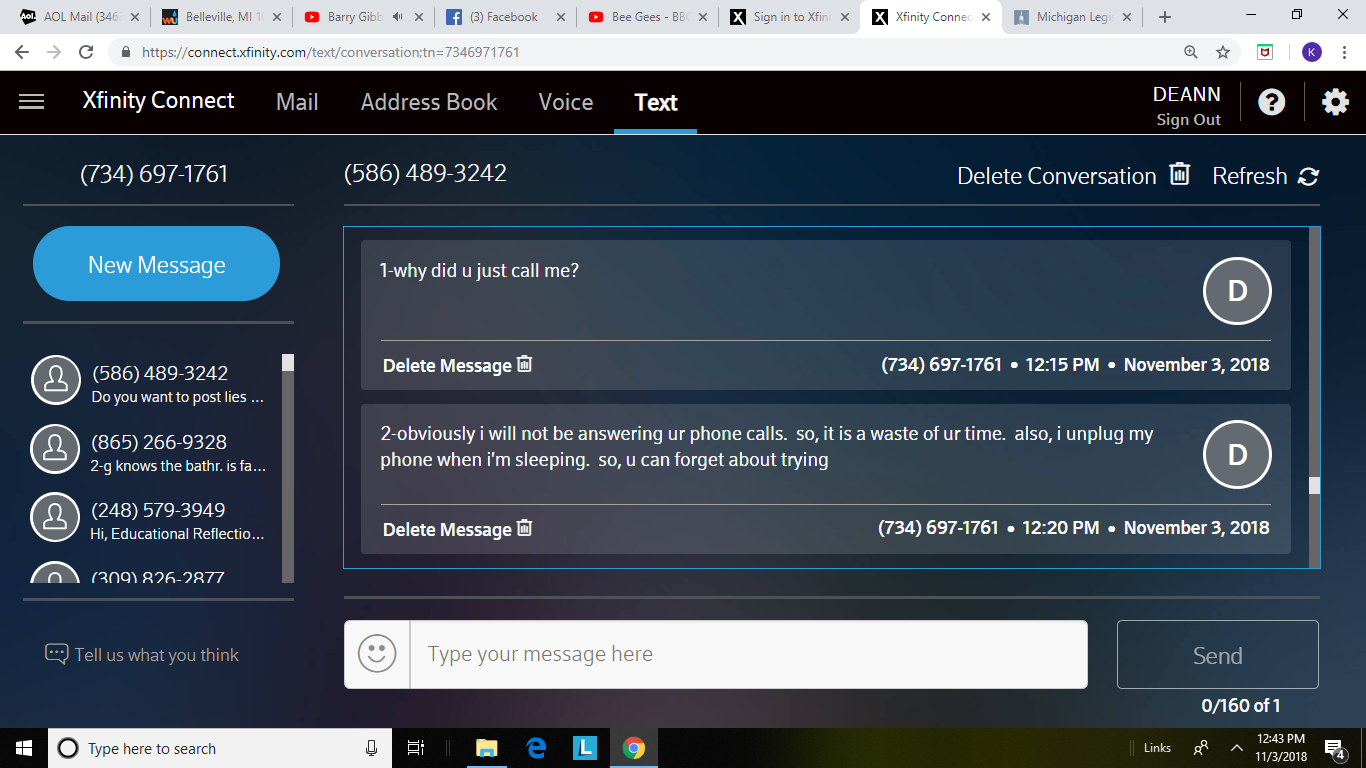Click the D avatar on second message
1366x768 pixels.
(x=1237, y=454)
